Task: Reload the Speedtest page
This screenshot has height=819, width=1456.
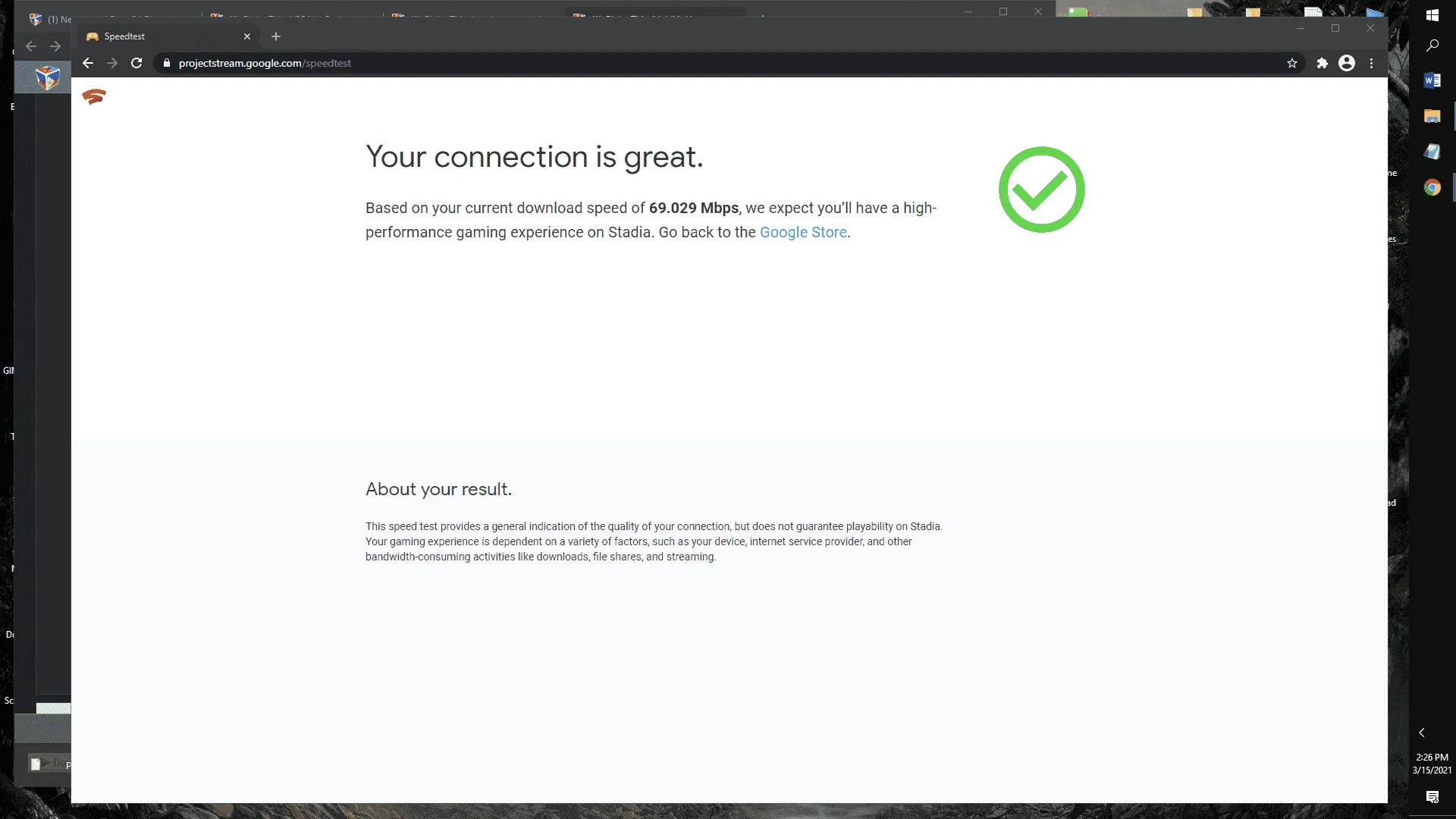Action: 136,63
